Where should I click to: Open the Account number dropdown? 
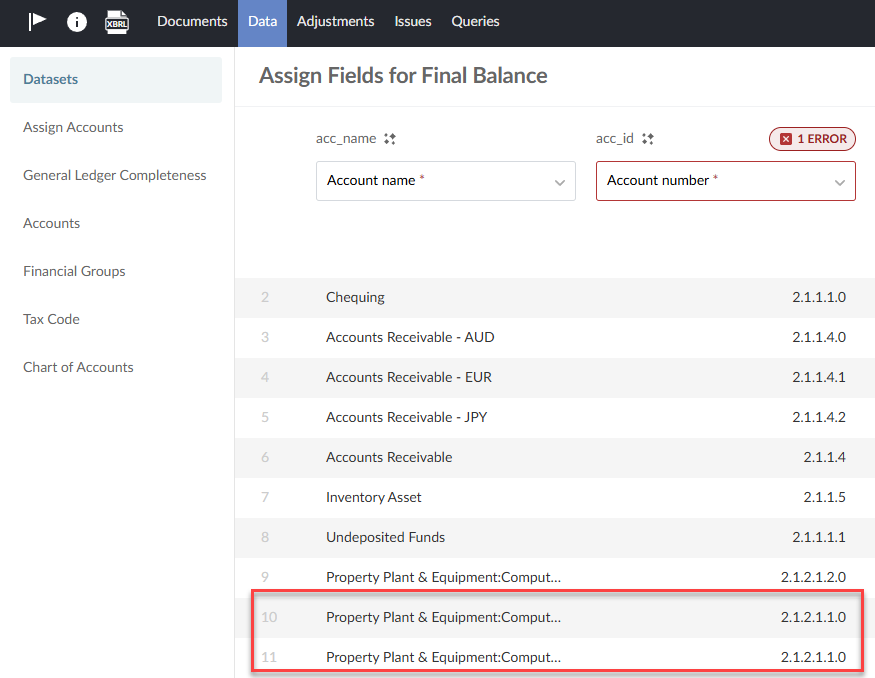coord(725,181)
